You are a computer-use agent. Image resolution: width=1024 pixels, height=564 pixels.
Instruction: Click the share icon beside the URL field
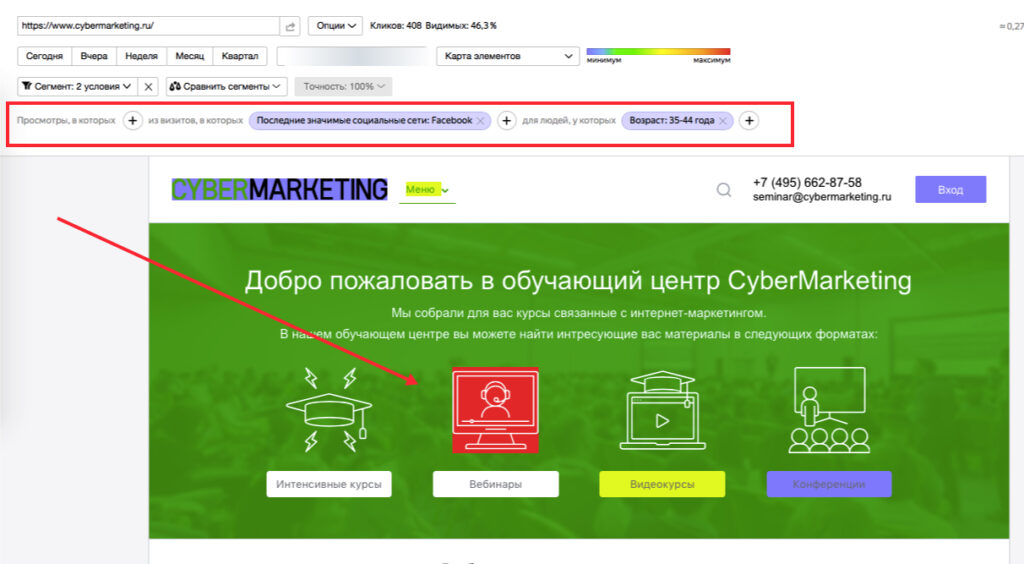click(x=290, y=26)
